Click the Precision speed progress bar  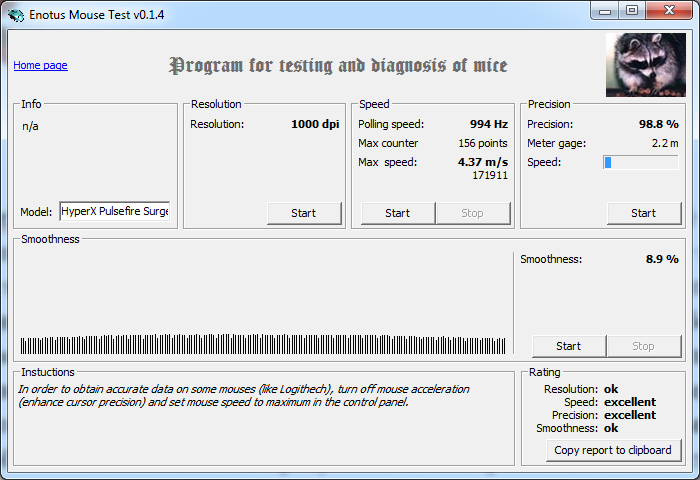click(x=641, y=163)
